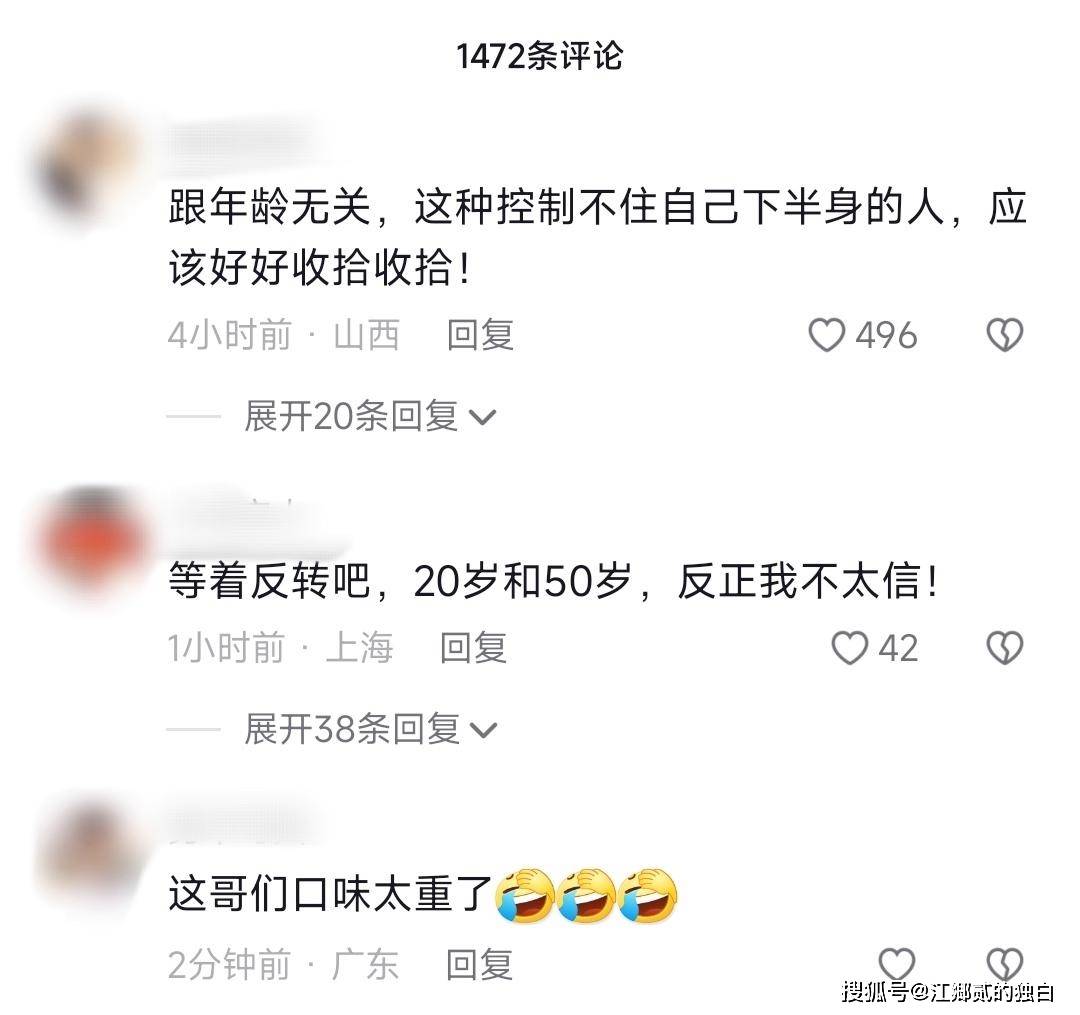Reply to the Guangdong comment via 回复

[479, 964]
